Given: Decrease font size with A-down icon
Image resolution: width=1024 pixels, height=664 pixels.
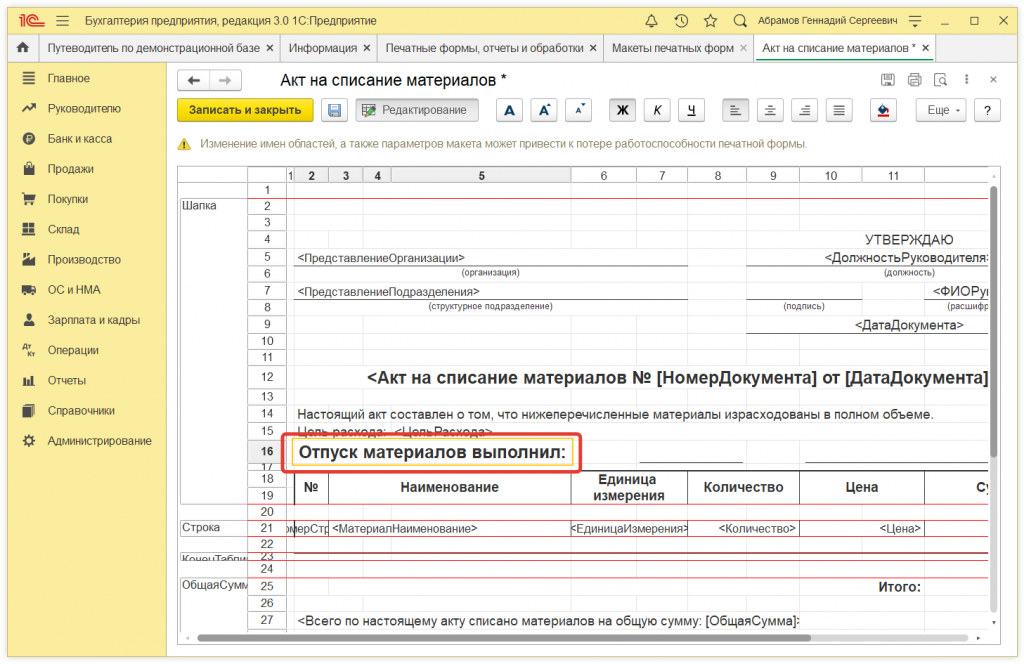Looking at the screenshot, I should pyautogui.click(x=579, y=111).
